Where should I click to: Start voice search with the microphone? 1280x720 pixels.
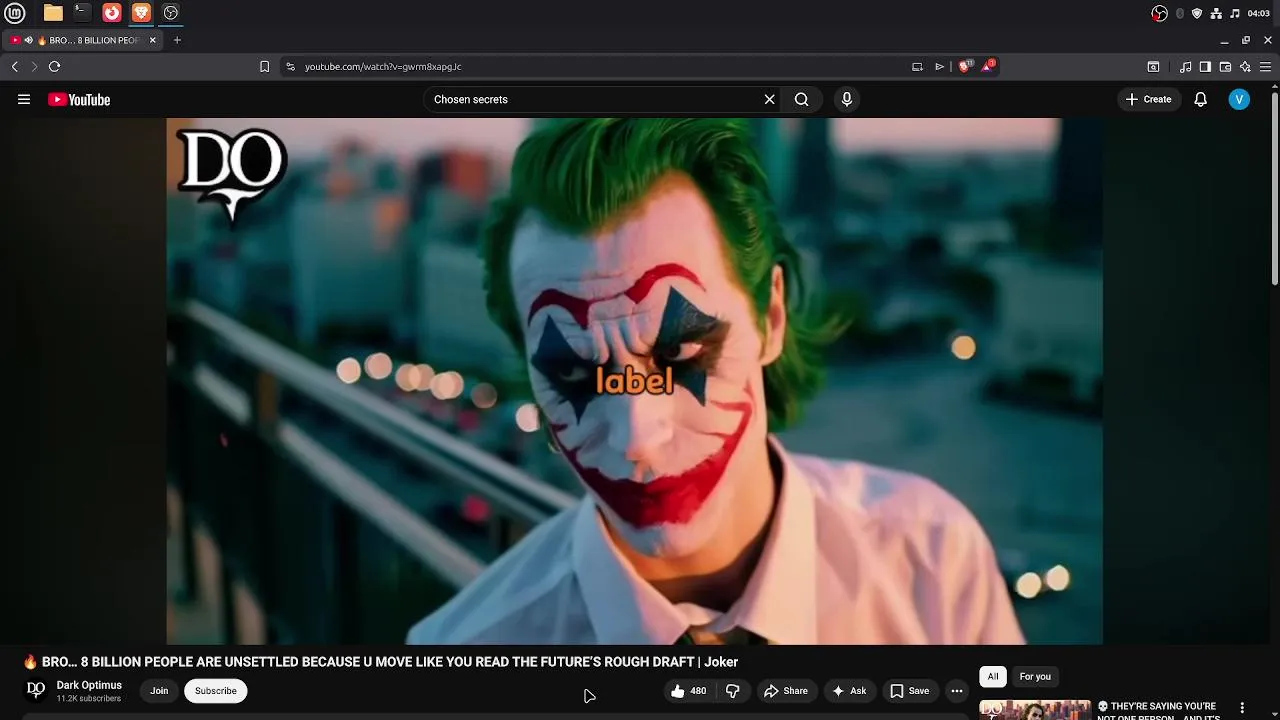pos(847,99)
